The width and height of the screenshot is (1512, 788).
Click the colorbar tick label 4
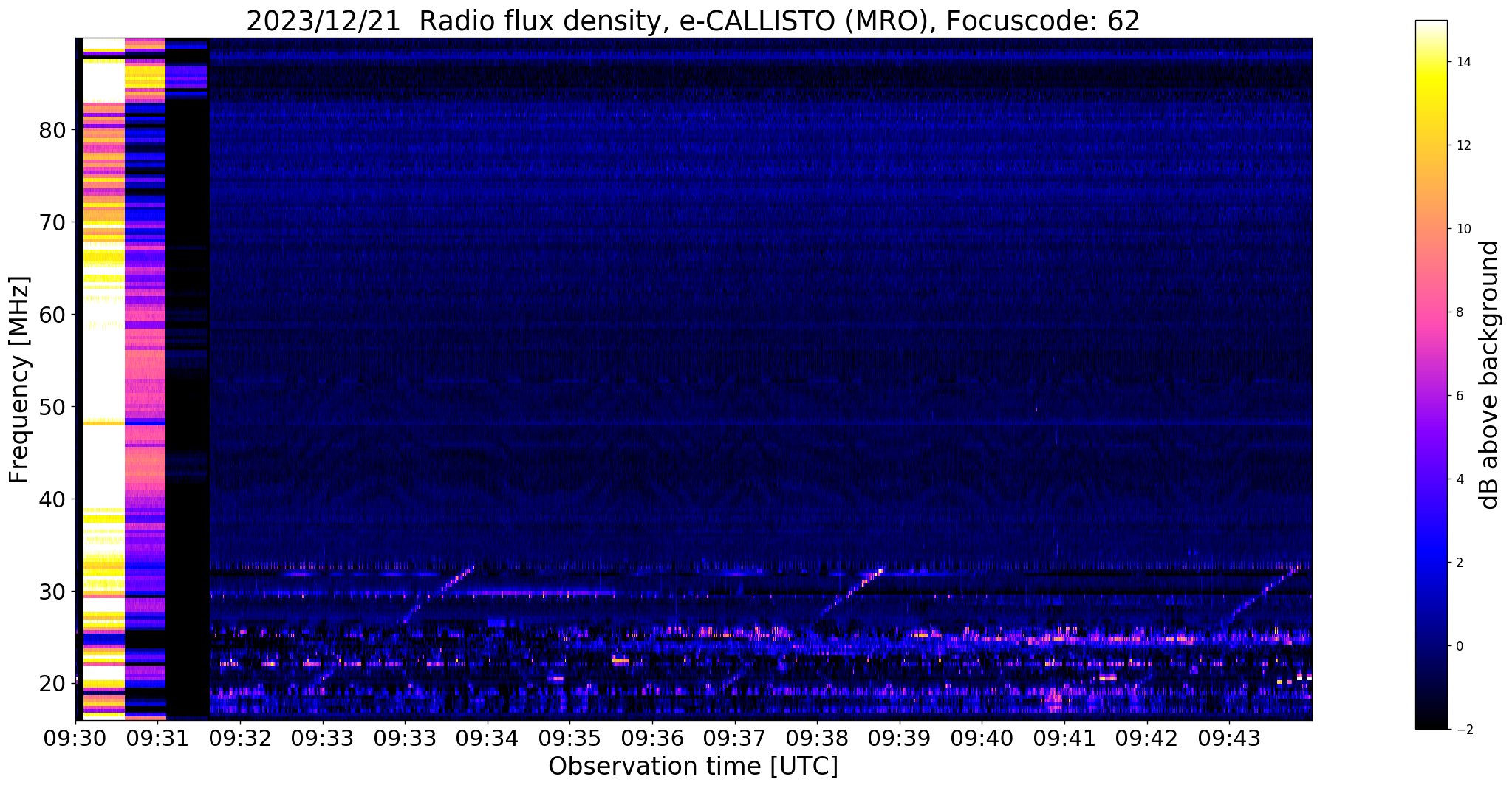(x=1459, y=480)
